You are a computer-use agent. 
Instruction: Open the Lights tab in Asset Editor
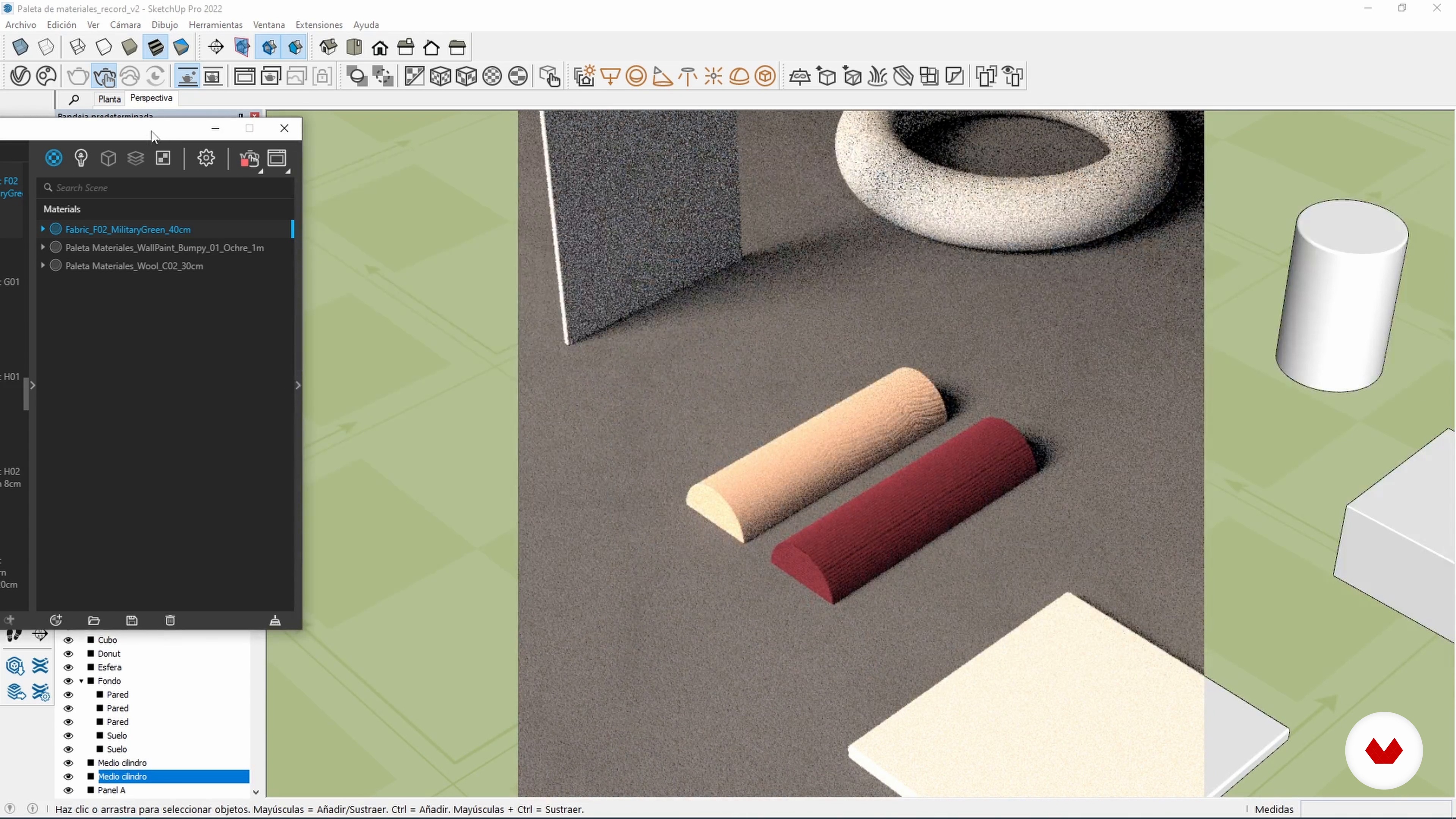[81, 158]
